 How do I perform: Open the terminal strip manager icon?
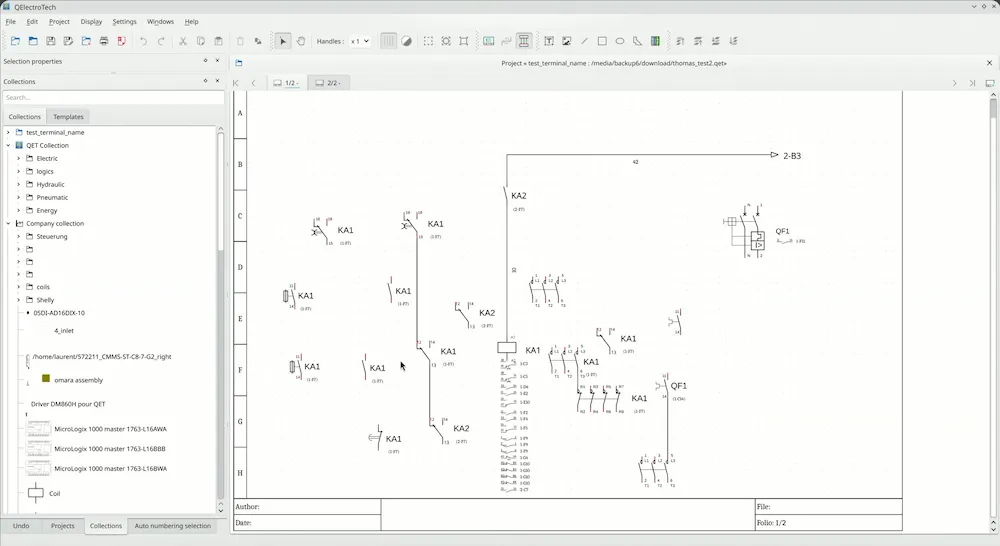coord(524,41)
